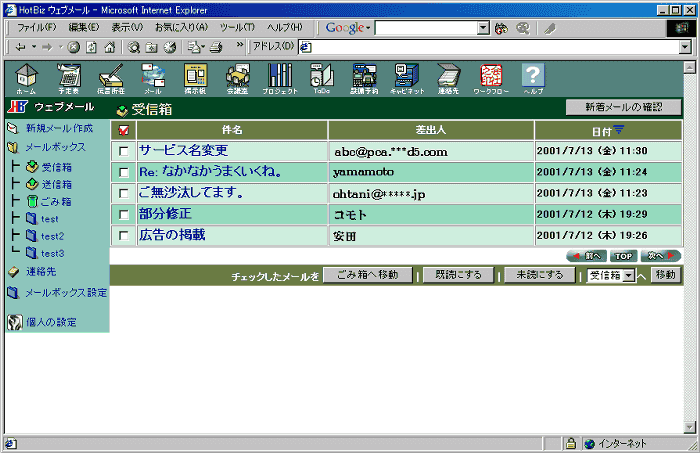Click the ごみ箱 trash can icon in the sidebar

coord(32,201)
